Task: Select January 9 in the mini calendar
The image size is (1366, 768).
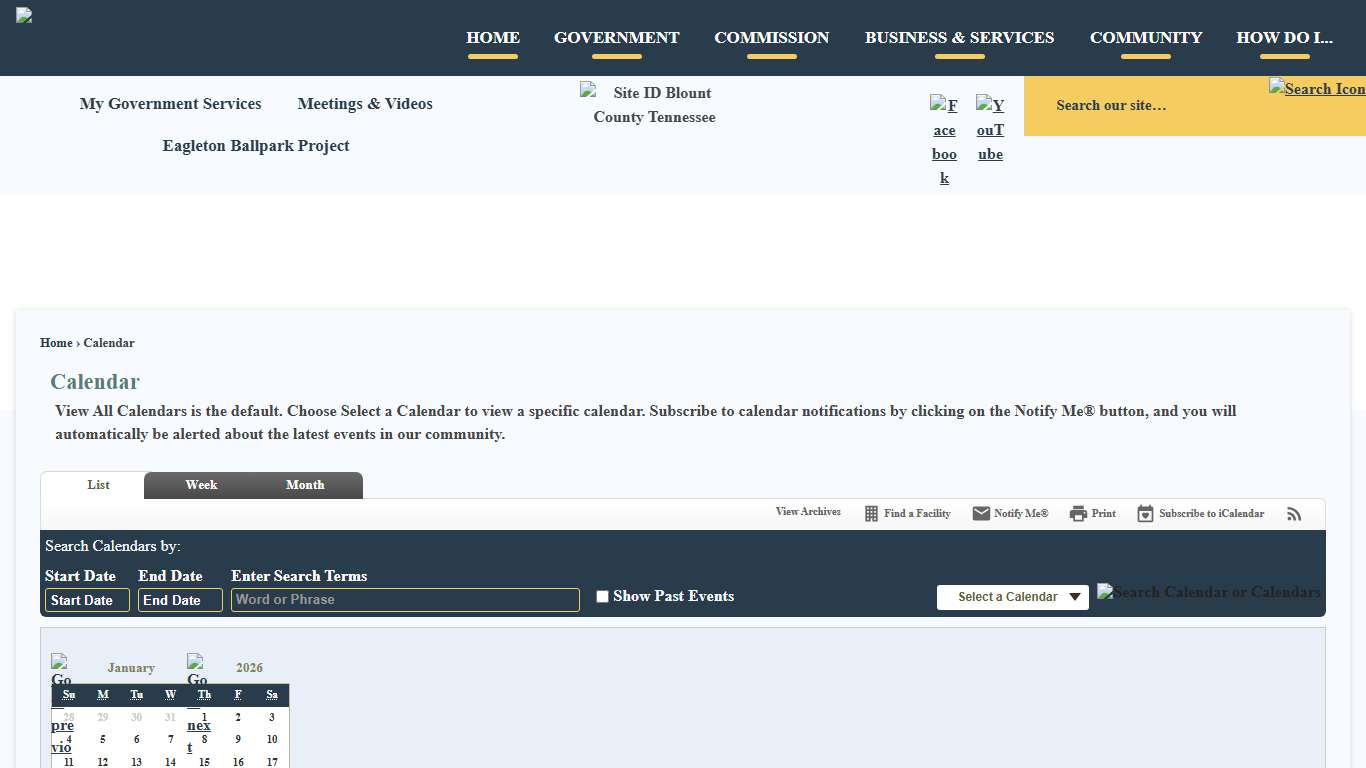Action: pyautogui.click(x=238, y=740)
